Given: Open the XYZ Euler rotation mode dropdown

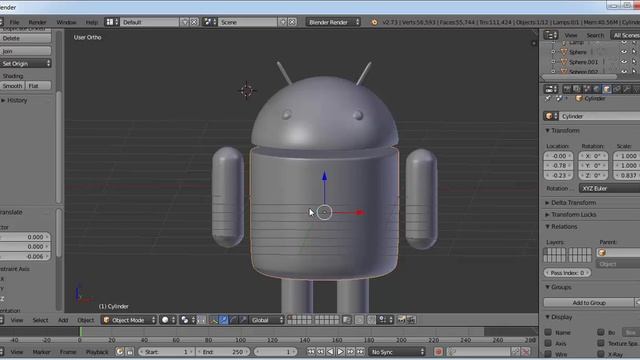Looking at the screenshot, I should (x=609, y=189).
